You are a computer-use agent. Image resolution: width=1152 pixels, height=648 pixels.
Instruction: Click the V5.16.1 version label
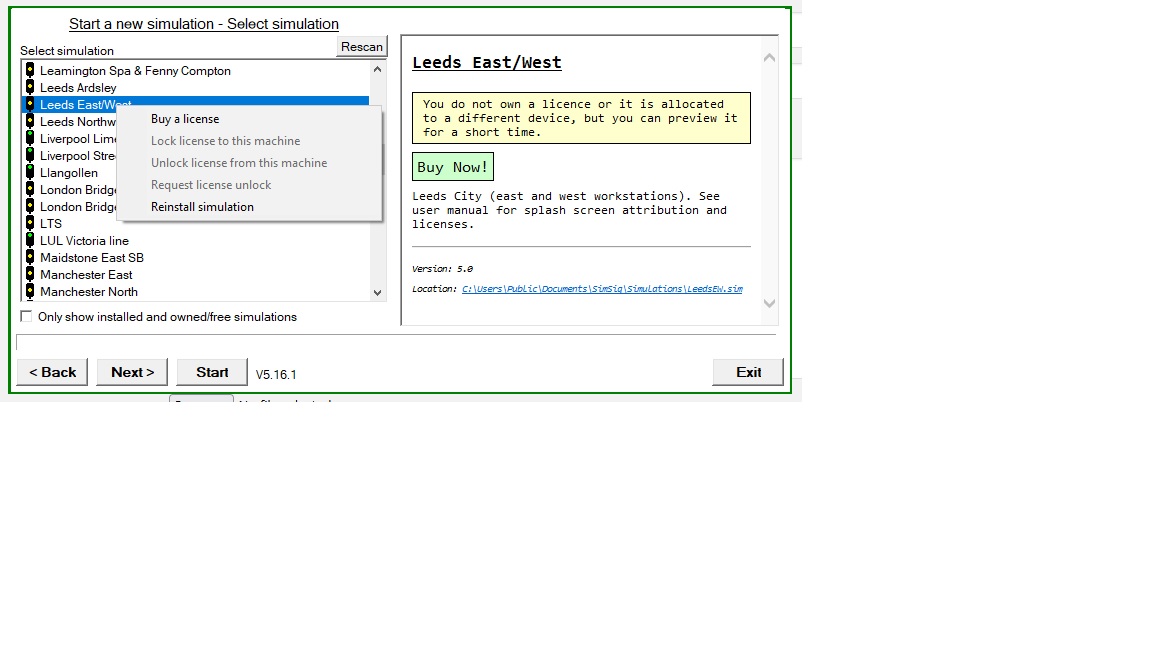pos(276,375)
